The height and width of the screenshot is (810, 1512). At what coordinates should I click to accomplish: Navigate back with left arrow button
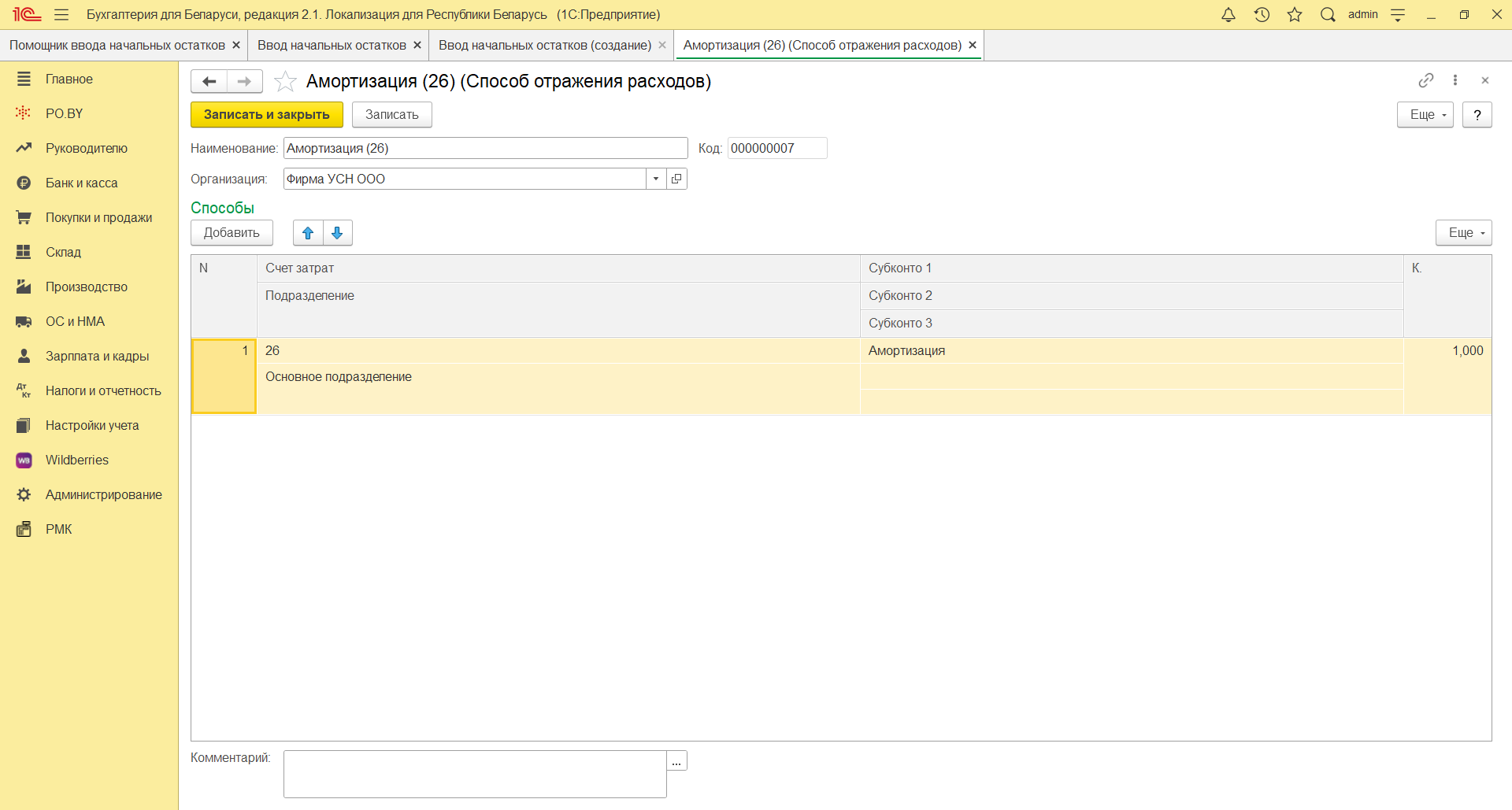[209, 81]
